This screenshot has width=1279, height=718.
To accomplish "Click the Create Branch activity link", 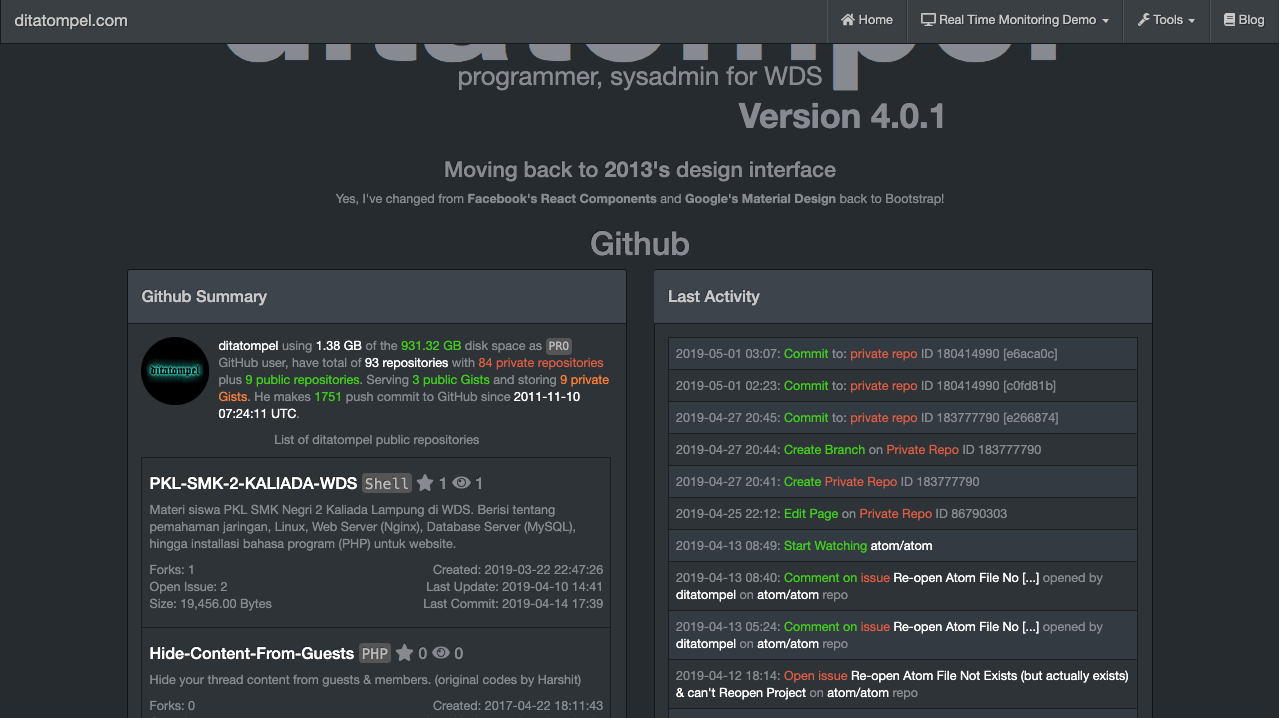I will click(824, 449).
